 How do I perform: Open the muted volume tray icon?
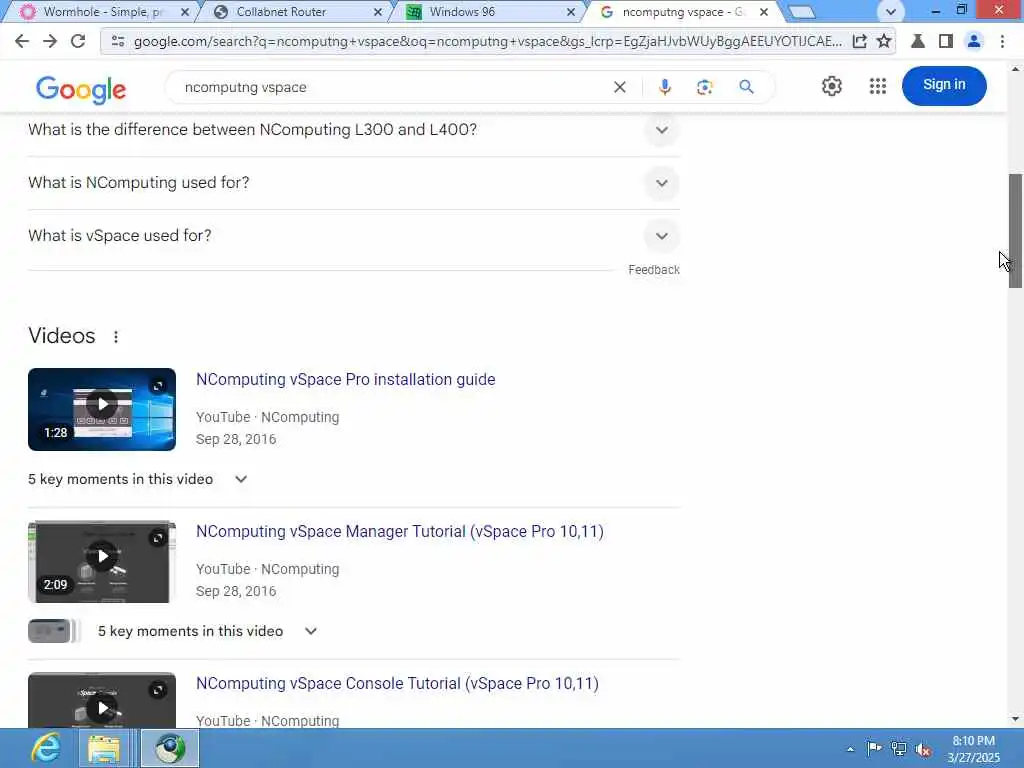coord(923,749)
